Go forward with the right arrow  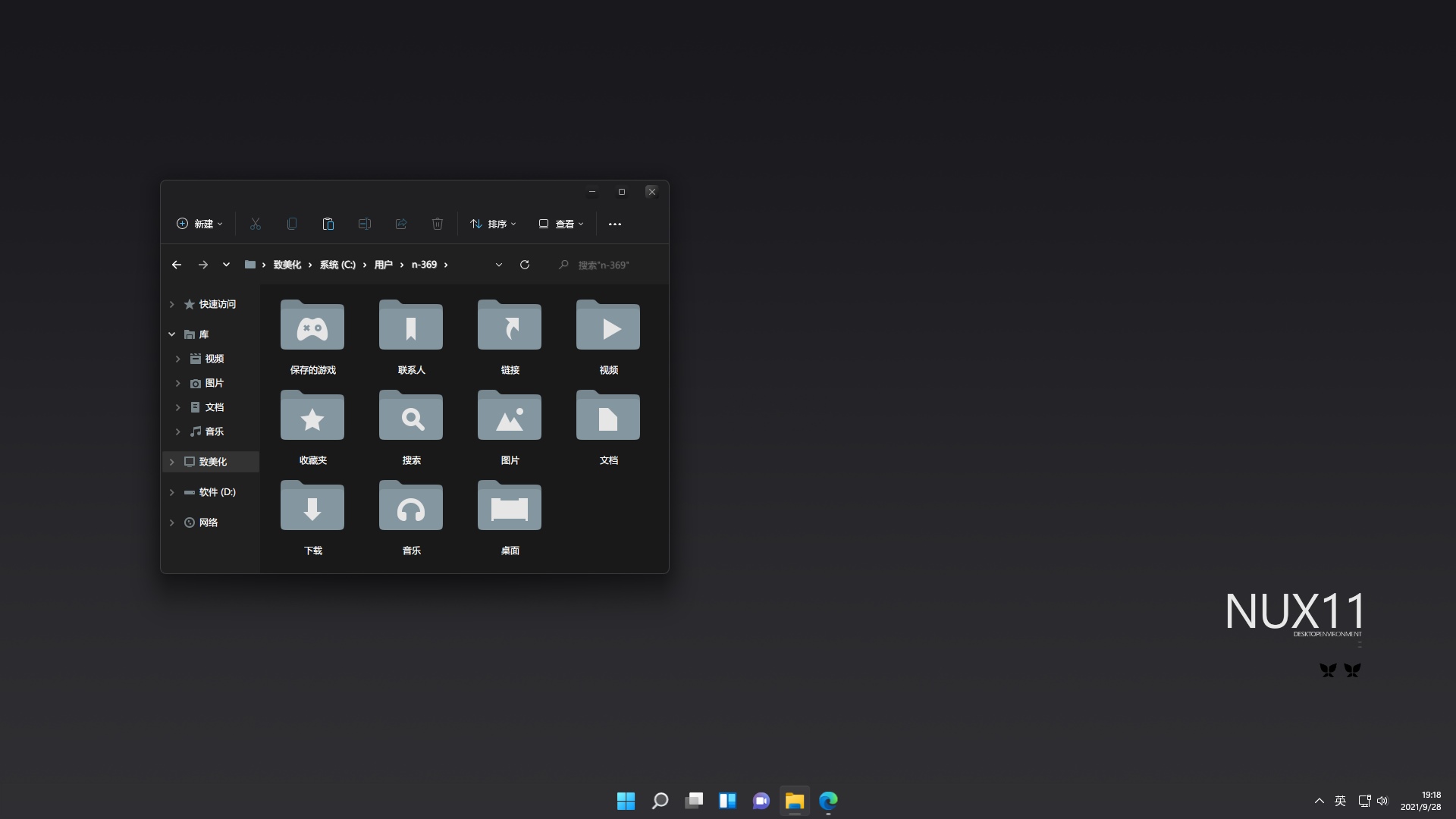point(203,265)
